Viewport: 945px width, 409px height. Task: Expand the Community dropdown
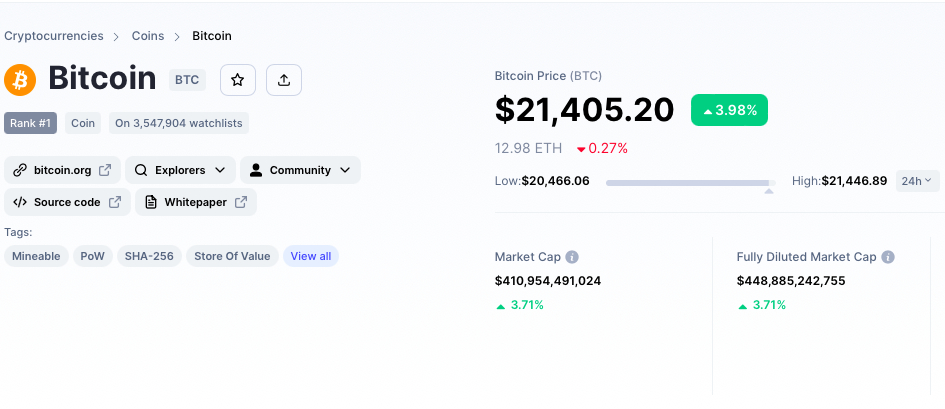tap(300, 170)
